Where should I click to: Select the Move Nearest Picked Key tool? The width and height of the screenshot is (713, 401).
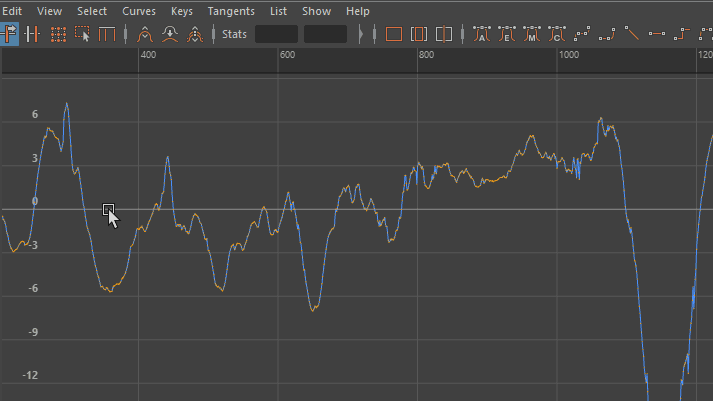coord(10,34)
